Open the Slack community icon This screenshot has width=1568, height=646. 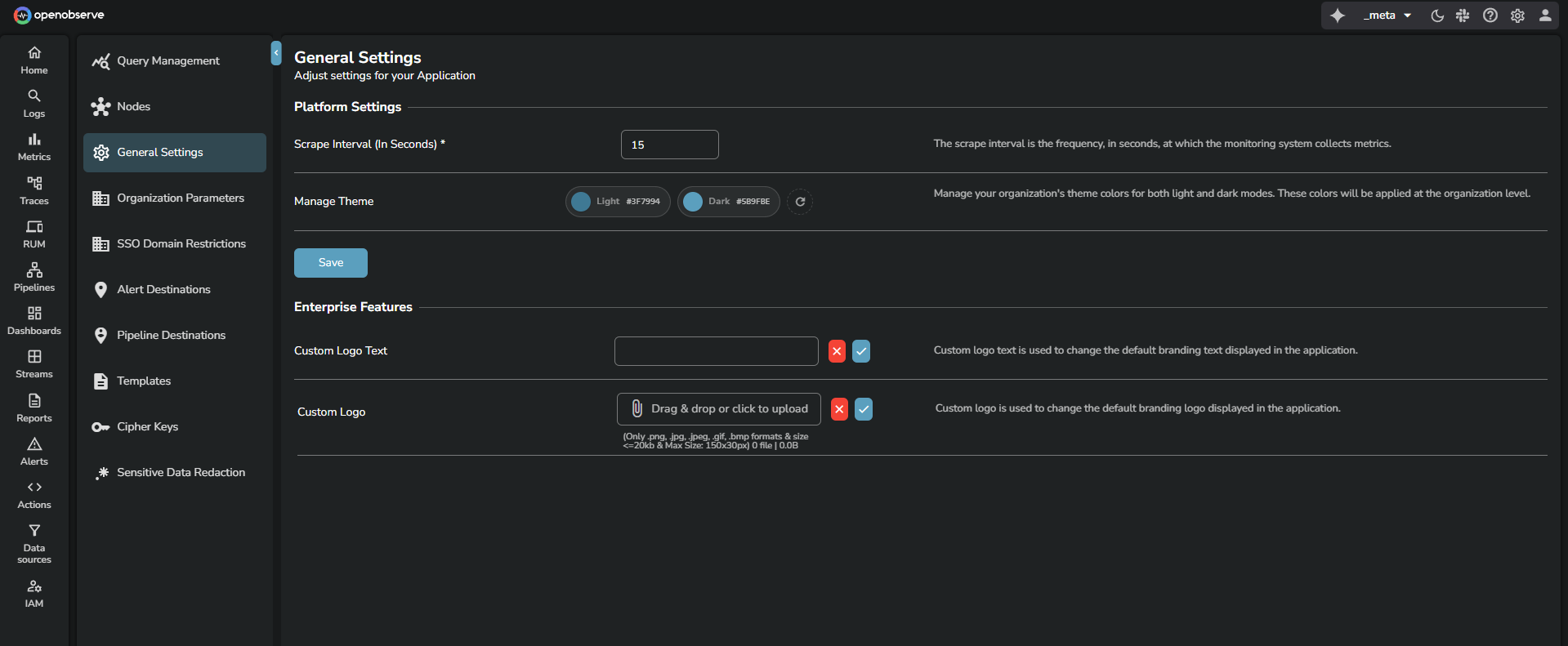pyautogui.click(x=1463, y=16)
